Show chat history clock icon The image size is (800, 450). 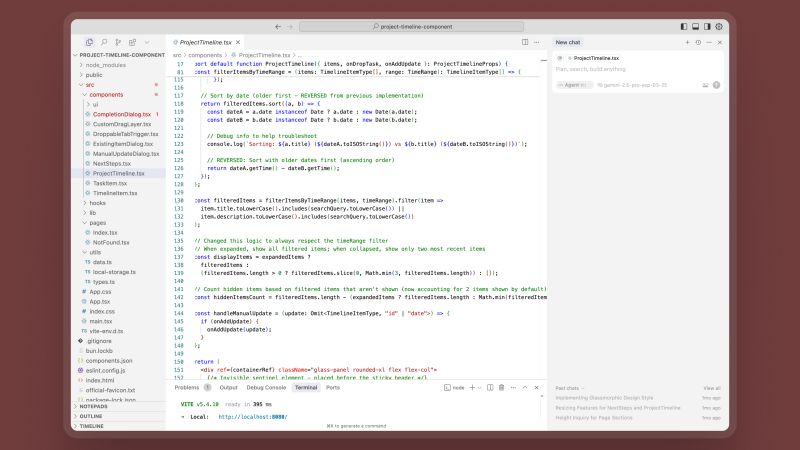(x=698, y=42)
